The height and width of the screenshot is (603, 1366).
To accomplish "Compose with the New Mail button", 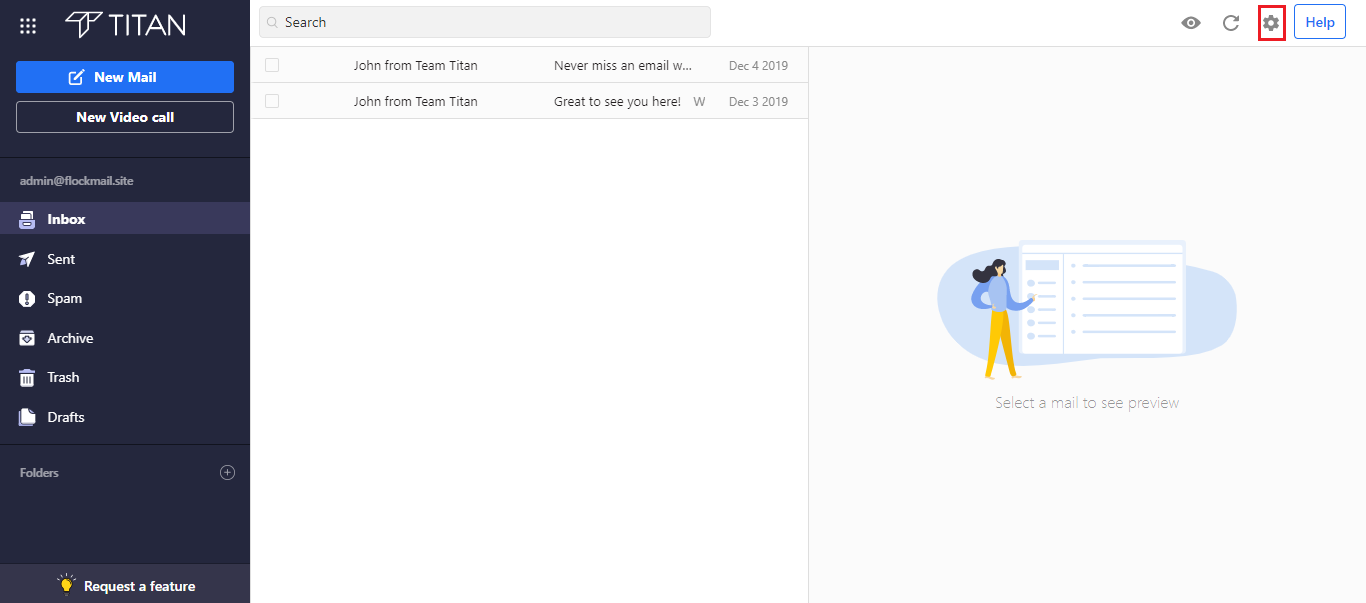I will (x=125, y=77).
